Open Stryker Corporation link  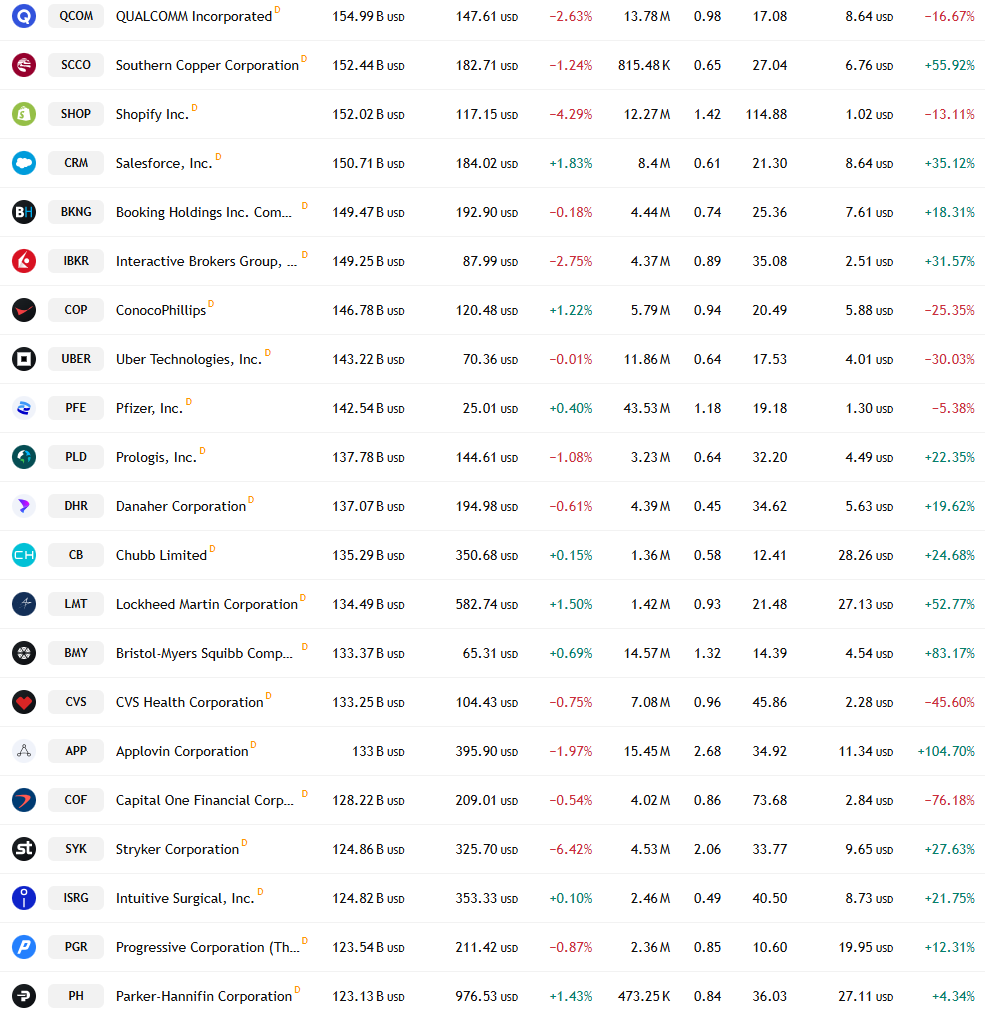177,850
